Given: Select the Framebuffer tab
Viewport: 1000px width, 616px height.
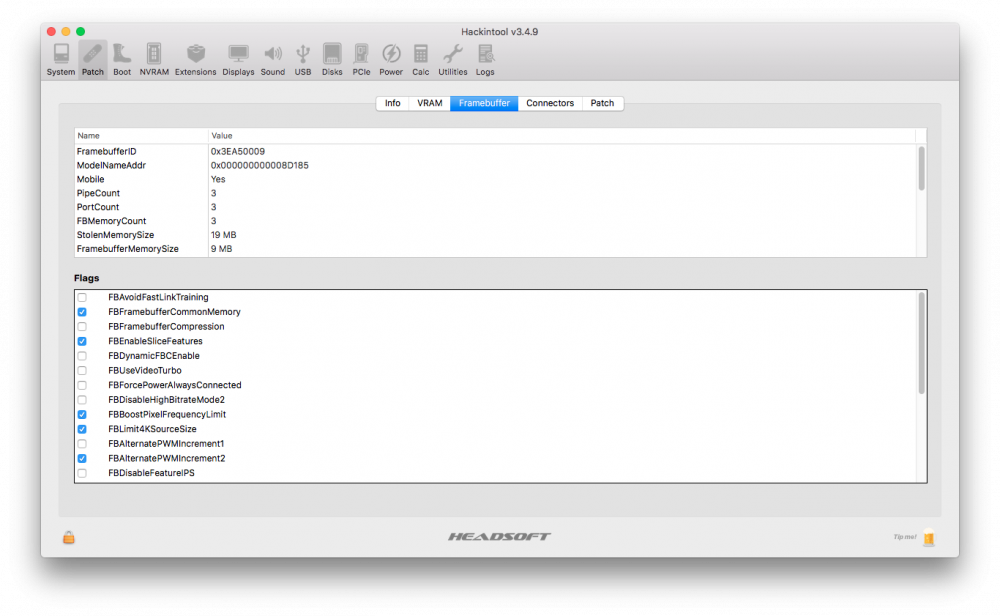Looking at the screenshot, I should 484,103.
